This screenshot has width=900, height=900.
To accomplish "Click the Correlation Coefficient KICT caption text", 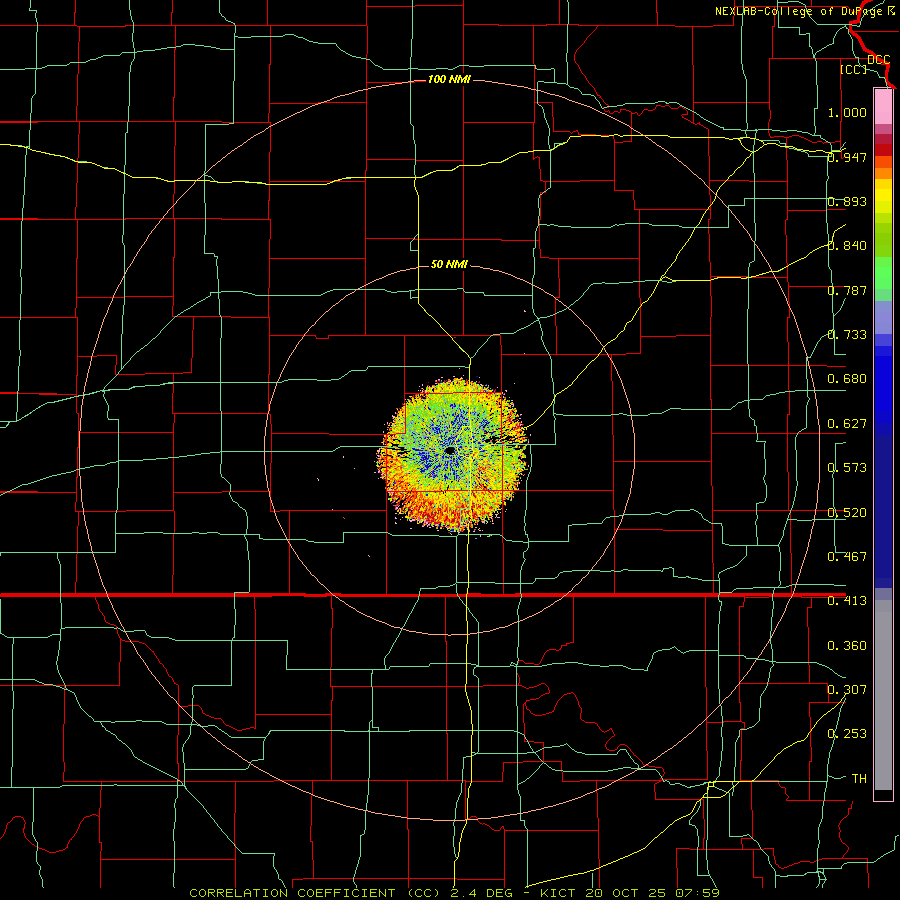I will point(454,893).
